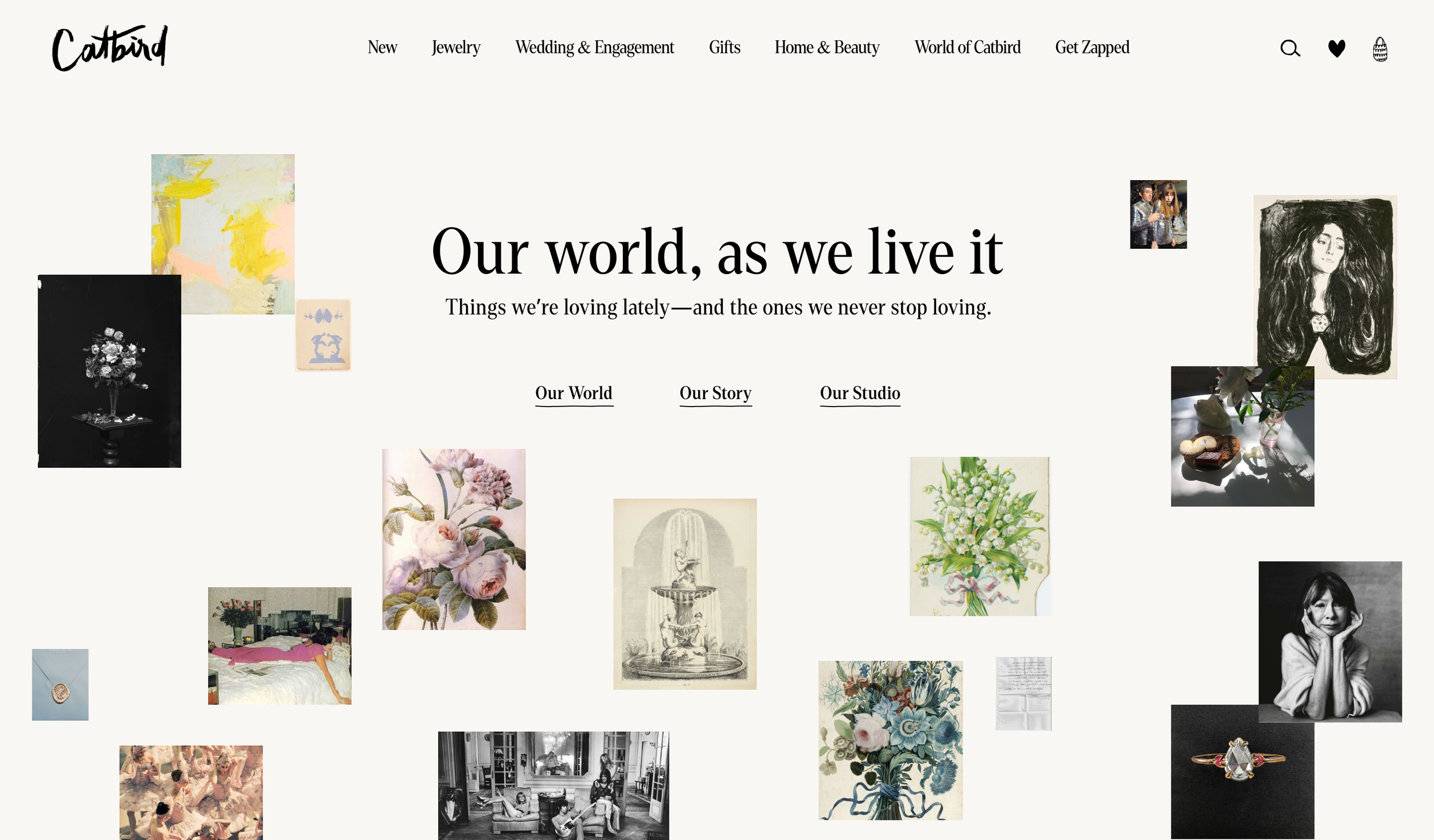Select World of Catbird menu

coord(967,47)
